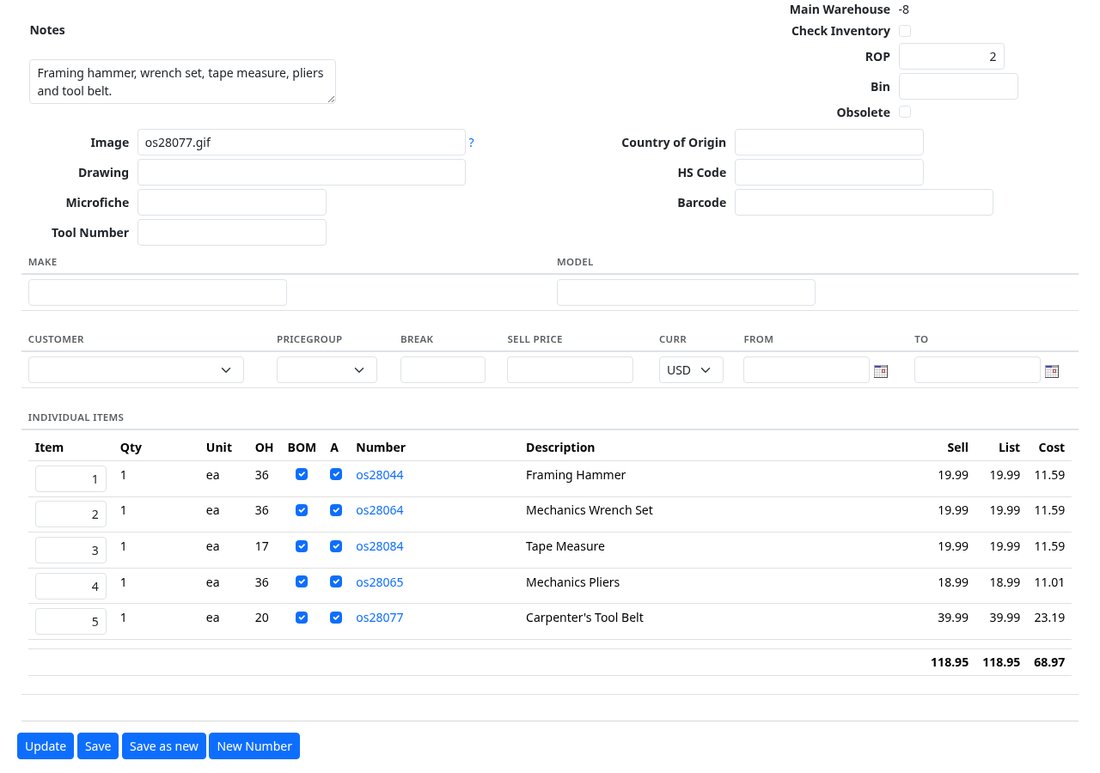The height and width of the screenshot is (773, 1100).
Task: Open the Customer dropdown
Action: click(x=136, y=370)
